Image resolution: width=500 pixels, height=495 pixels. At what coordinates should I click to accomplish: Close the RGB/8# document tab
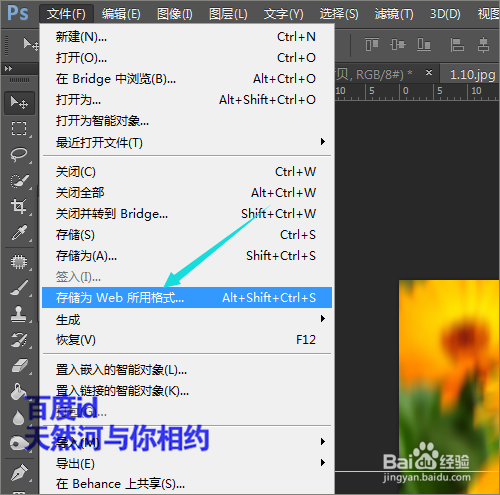(x=429, y=72)
